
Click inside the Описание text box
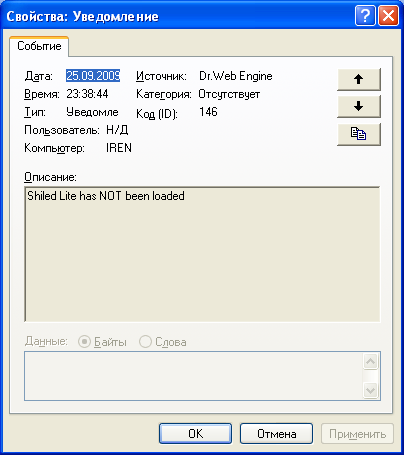tap(202, 254)
